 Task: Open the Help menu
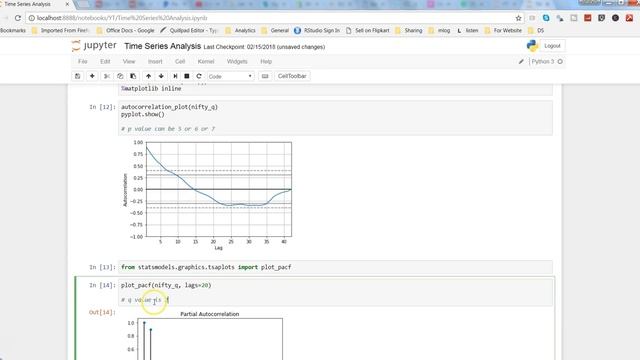(x=266, y=62)
